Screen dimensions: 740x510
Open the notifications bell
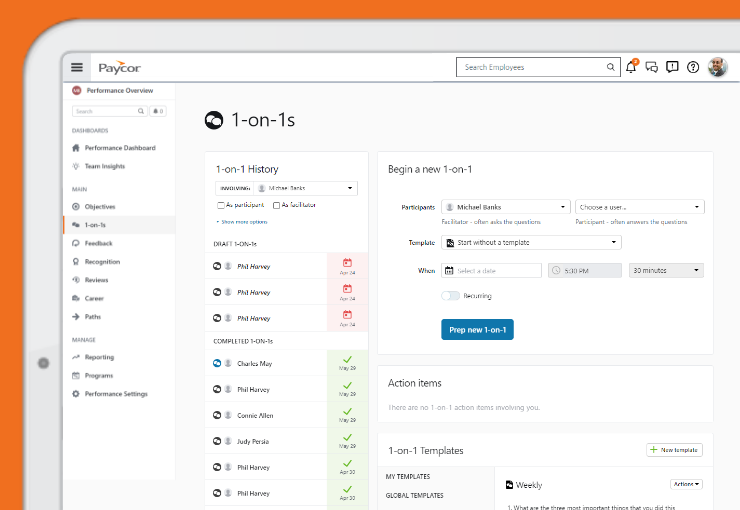pyautogui.click(x=631, y=67)
